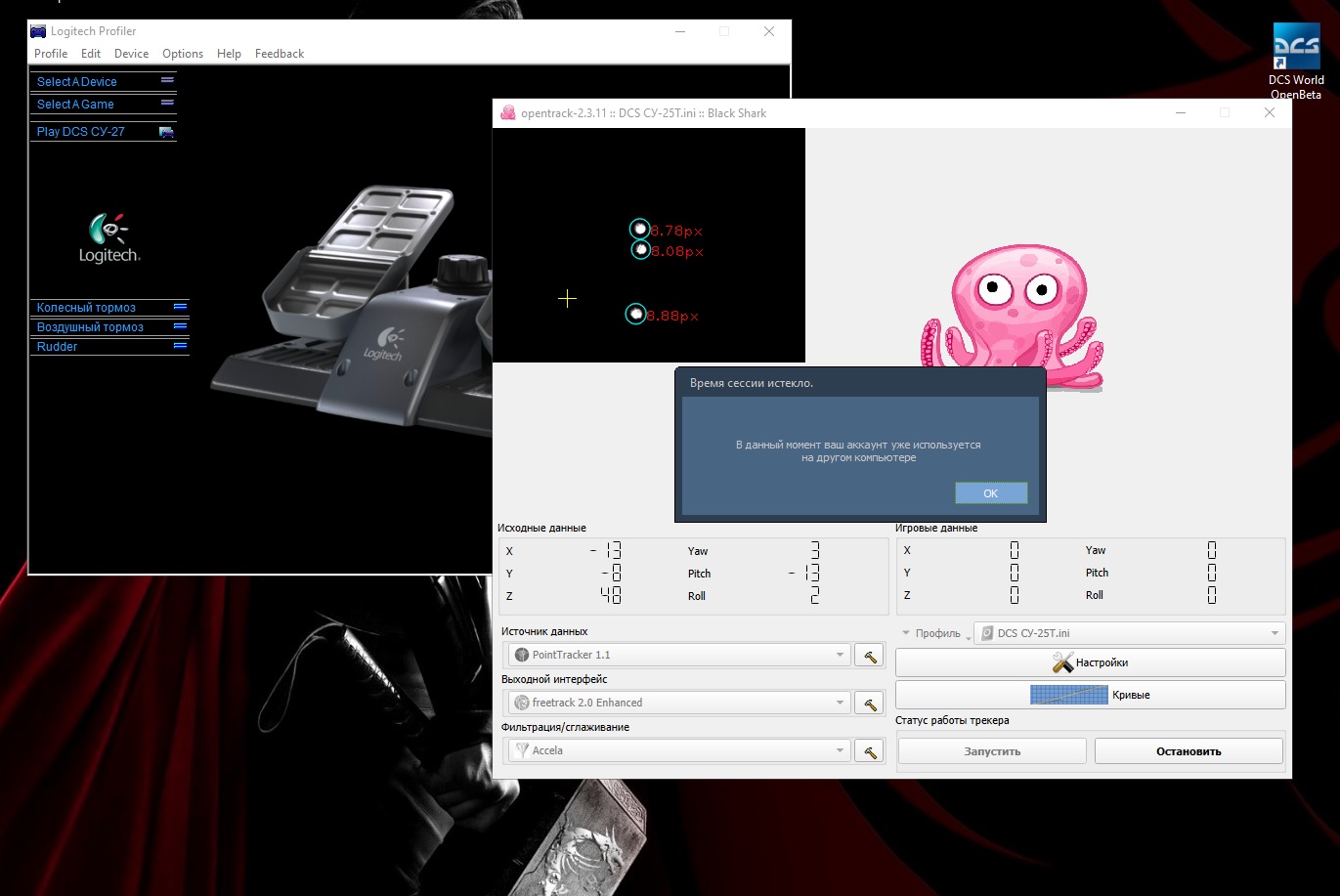Close the opentrack window

click(1269, 112)
